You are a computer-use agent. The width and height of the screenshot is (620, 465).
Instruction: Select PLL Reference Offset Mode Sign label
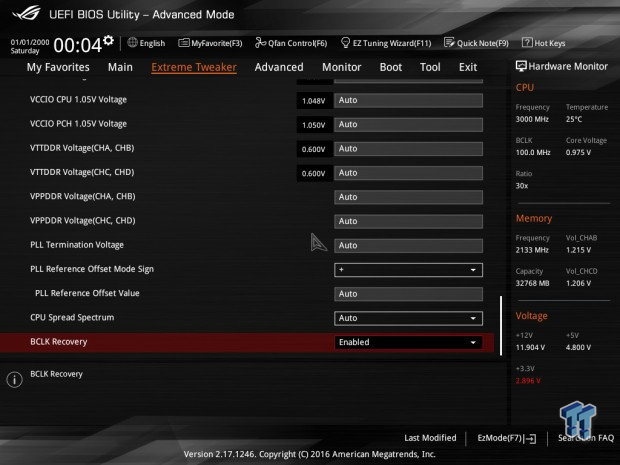tap(92, 269)
